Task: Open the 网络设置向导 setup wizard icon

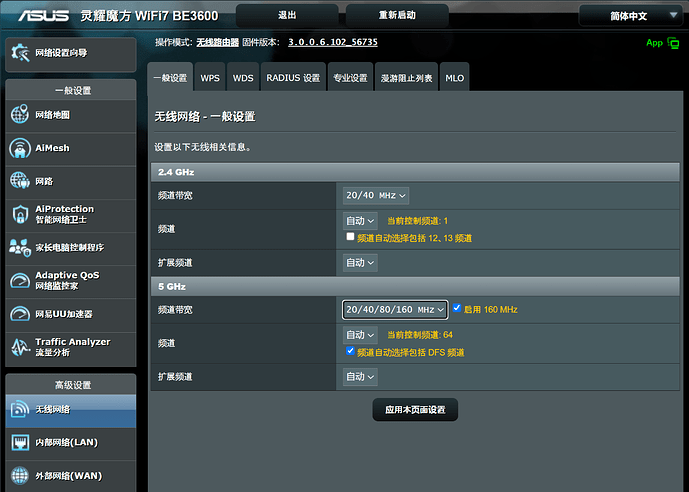Action: click(x=20, y=52)
